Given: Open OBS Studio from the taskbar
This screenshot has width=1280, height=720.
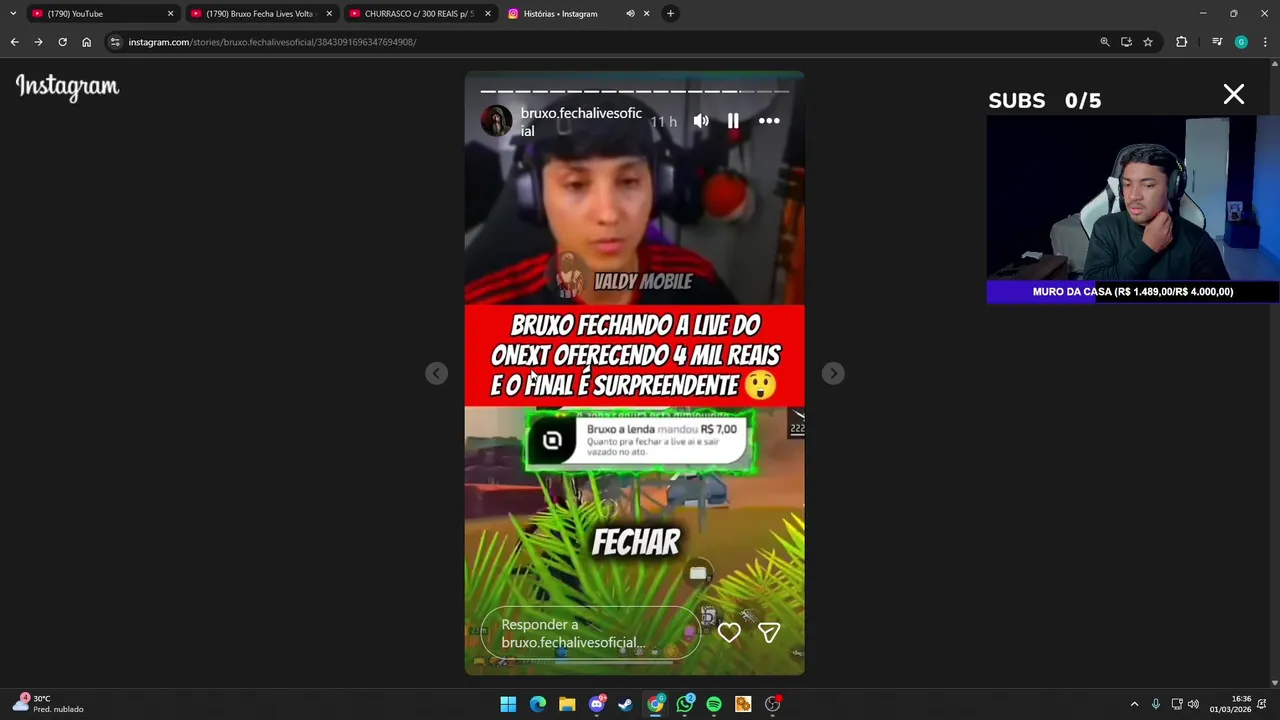Looking at the screenshot, I should pyautogui.click(x=773, y=704).
